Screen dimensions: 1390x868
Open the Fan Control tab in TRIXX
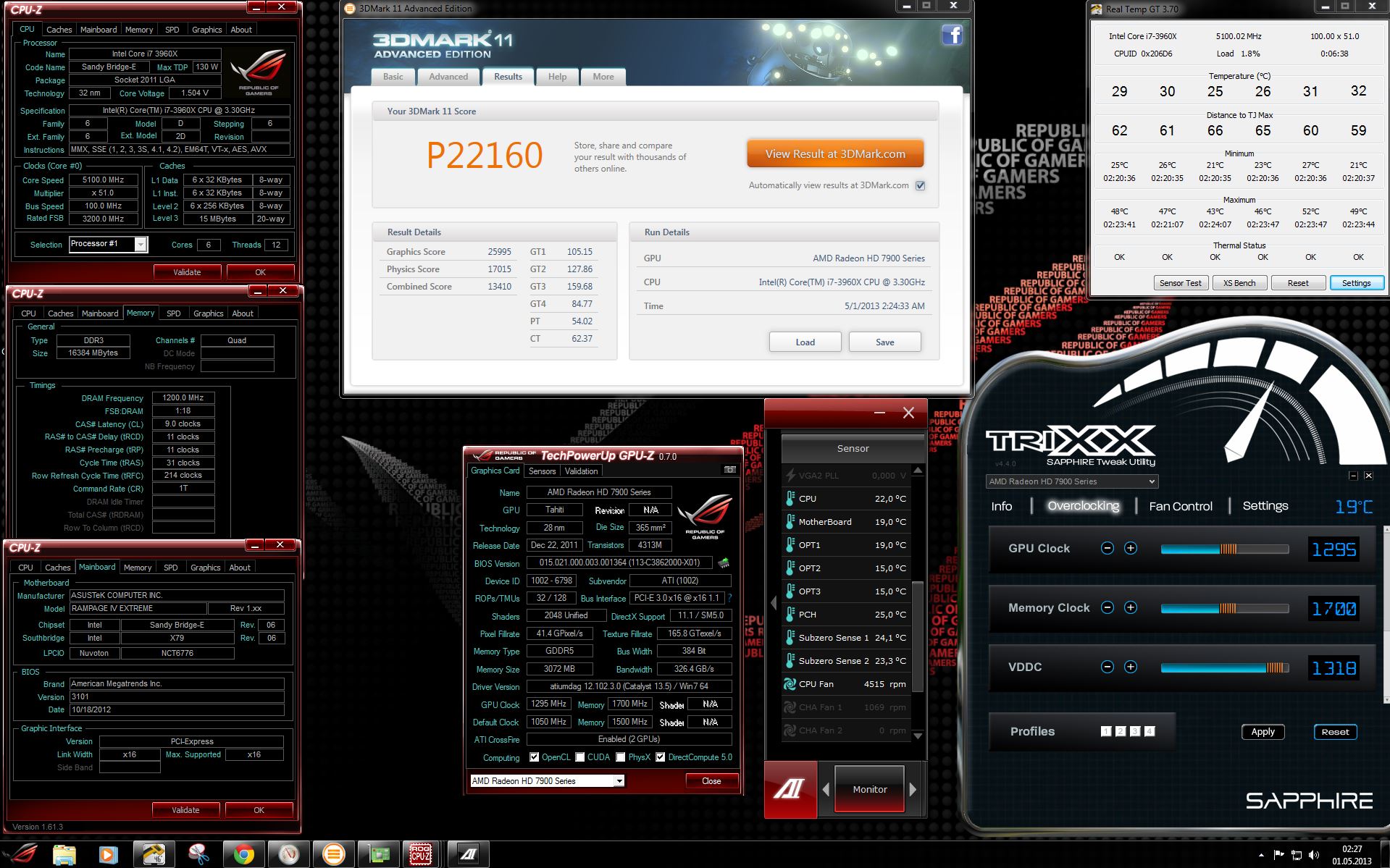tap(1180, 506)
